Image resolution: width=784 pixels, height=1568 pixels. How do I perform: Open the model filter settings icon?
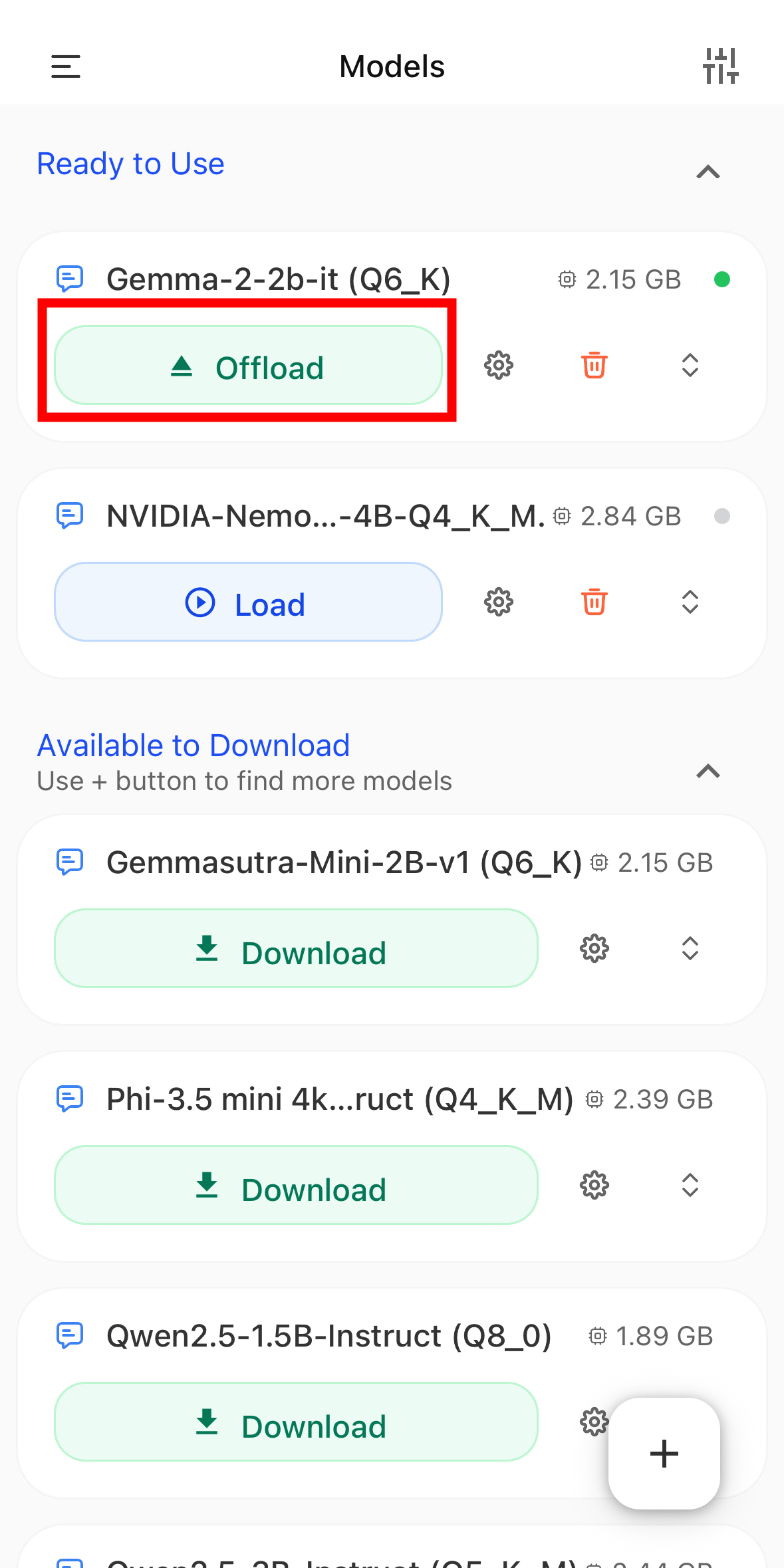click(x=721, y=66)
